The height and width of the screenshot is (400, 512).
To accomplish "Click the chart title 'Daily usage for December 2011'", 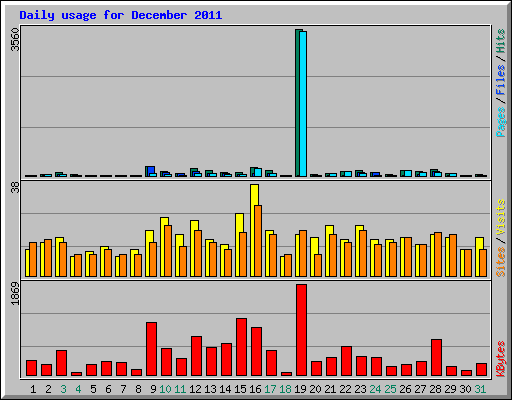I will pos(121,15).
